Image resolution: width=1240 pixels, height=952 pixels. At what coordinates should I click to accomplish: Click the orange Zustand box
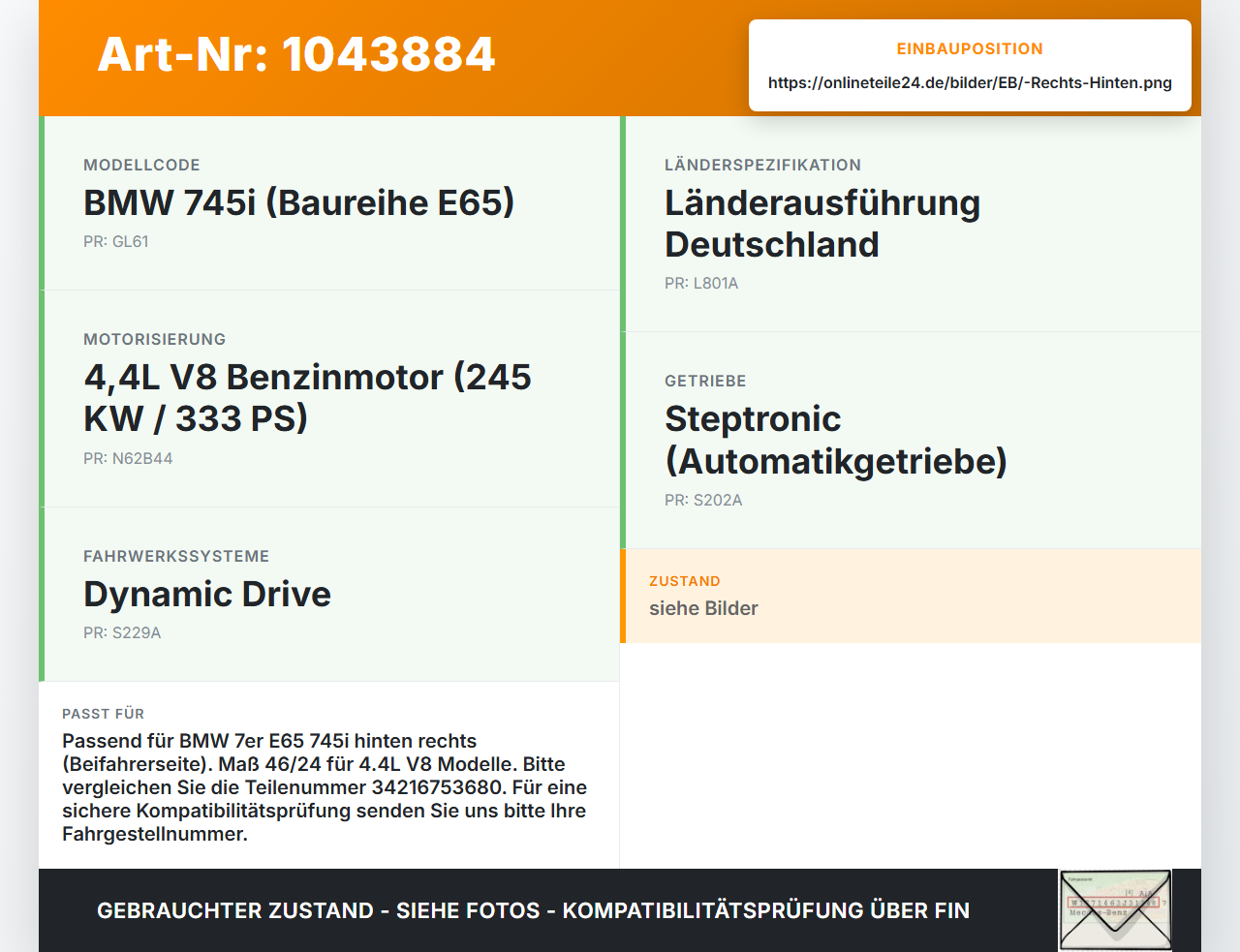coord(911,596)
